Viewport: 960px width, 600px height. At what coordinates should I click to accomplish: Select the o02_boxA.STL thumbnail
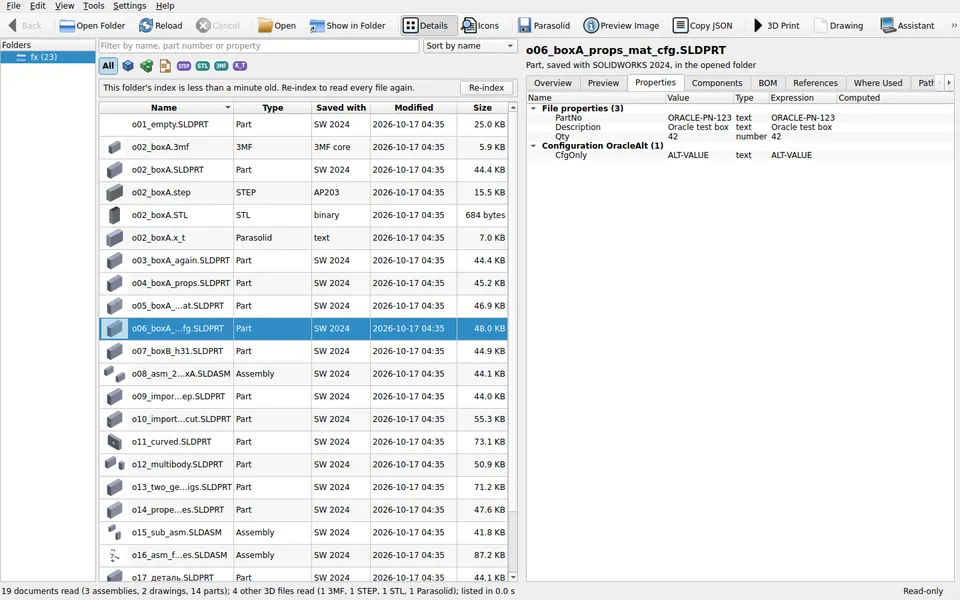pyautogui.click(x=114, y=216)
